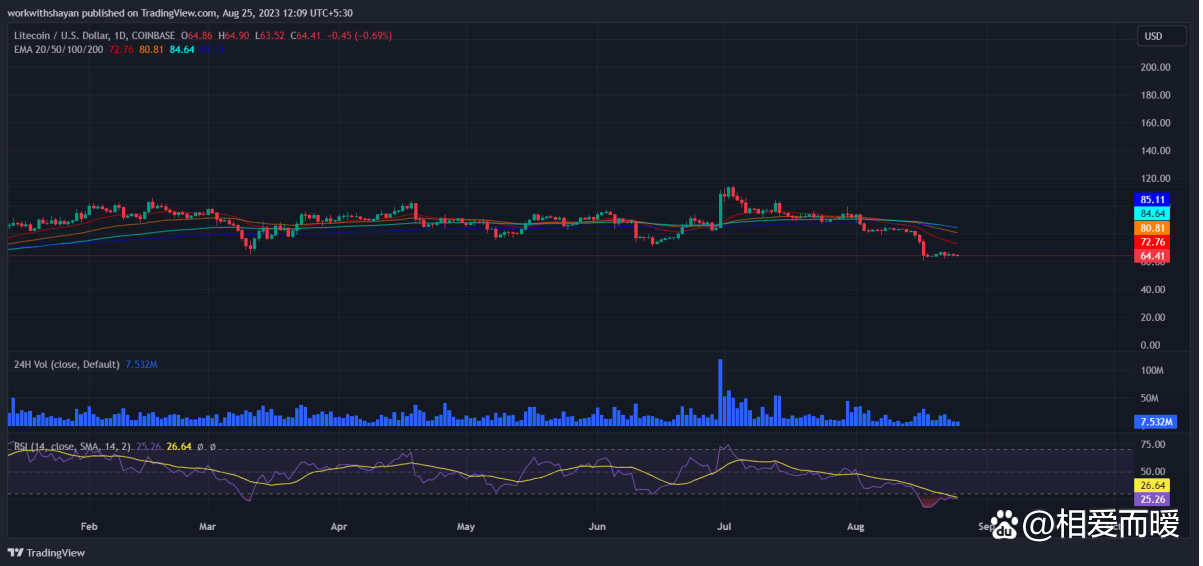
Task: Click the 100M volume axis label
Action: (1153, 370)
